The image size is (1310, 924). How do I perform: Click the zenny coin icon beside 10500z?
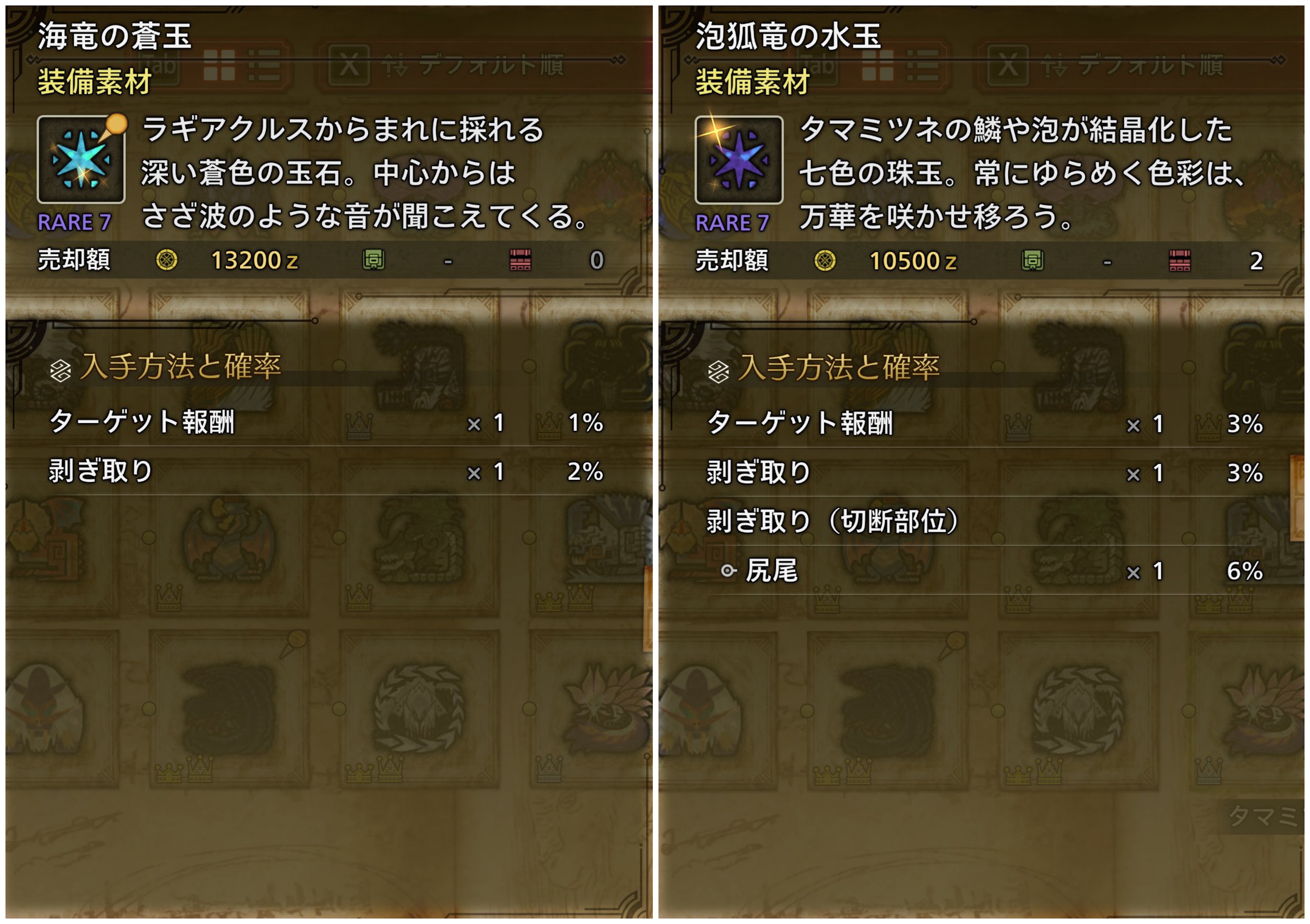[x=825, y=261]
